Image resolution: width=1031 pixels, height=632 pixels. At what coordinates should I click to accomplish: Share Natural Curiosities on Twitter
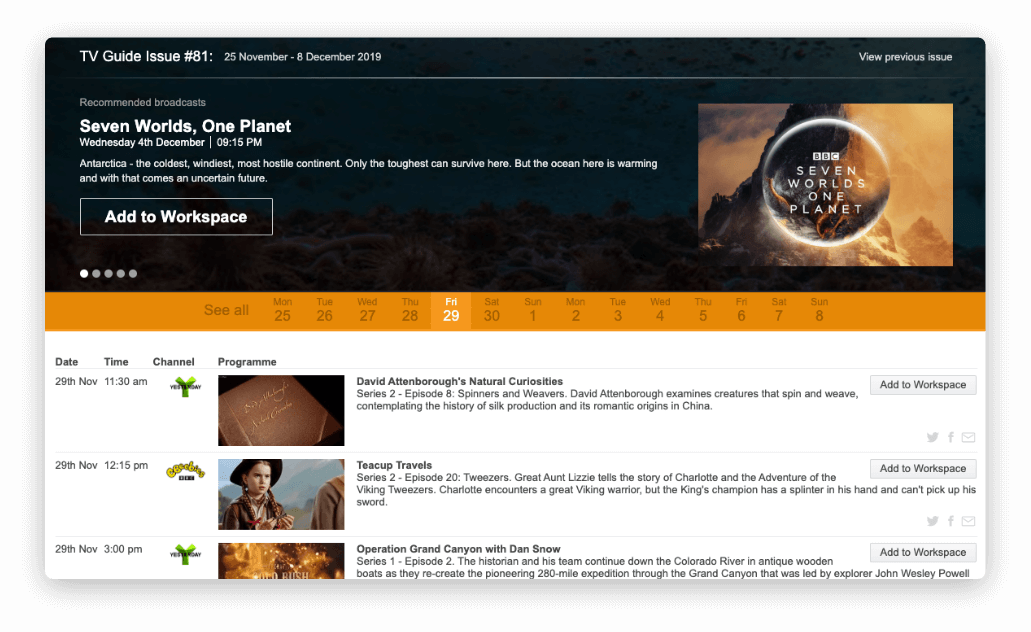coord(932,437)
